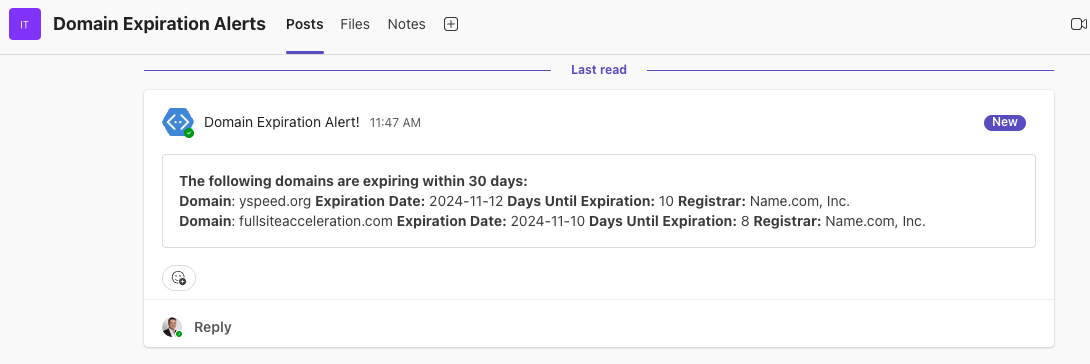Click the Domain Expiration Alert bot avatar

178,122
